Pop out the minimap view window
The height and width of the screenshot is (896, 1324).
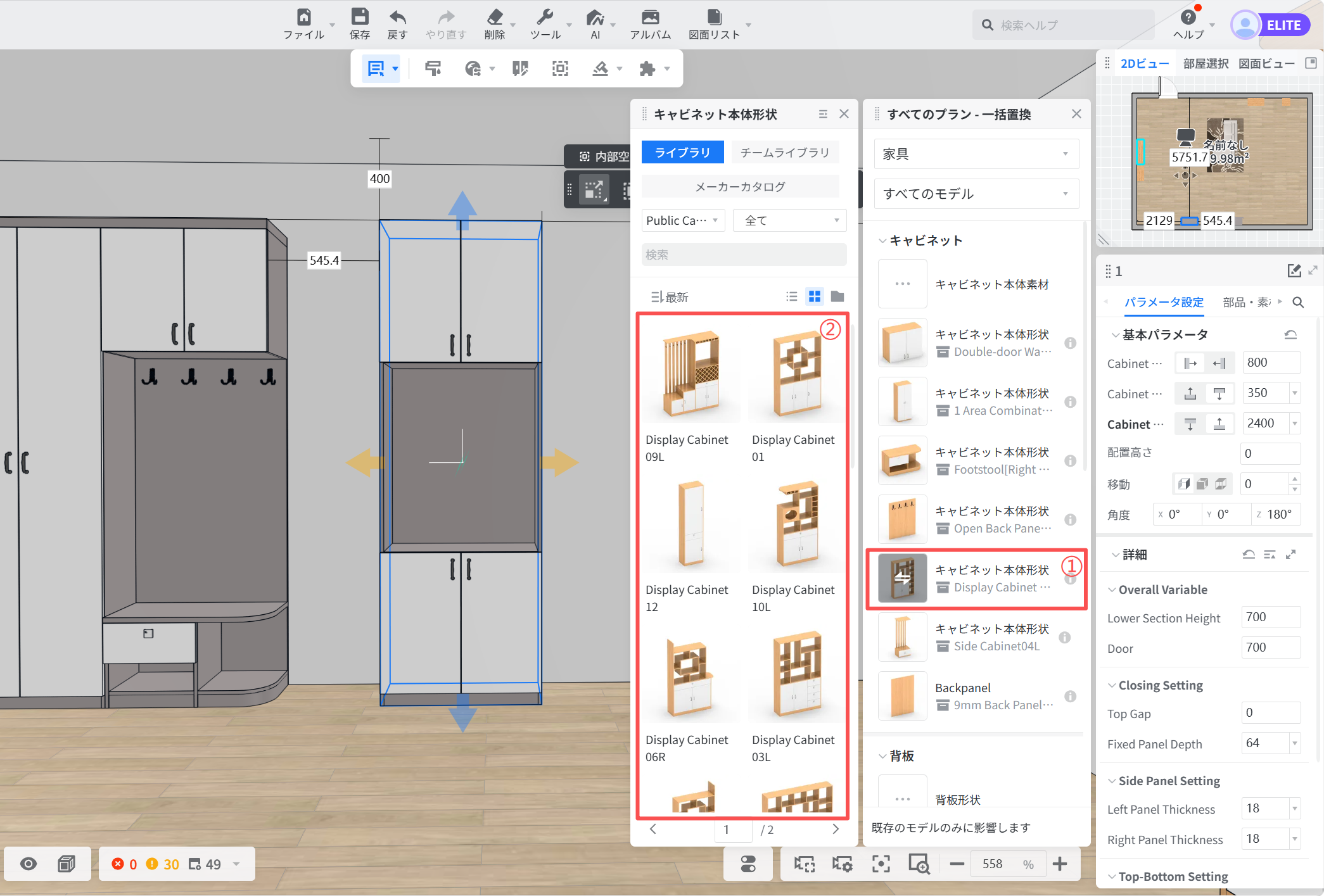[x=1311, y=63]
